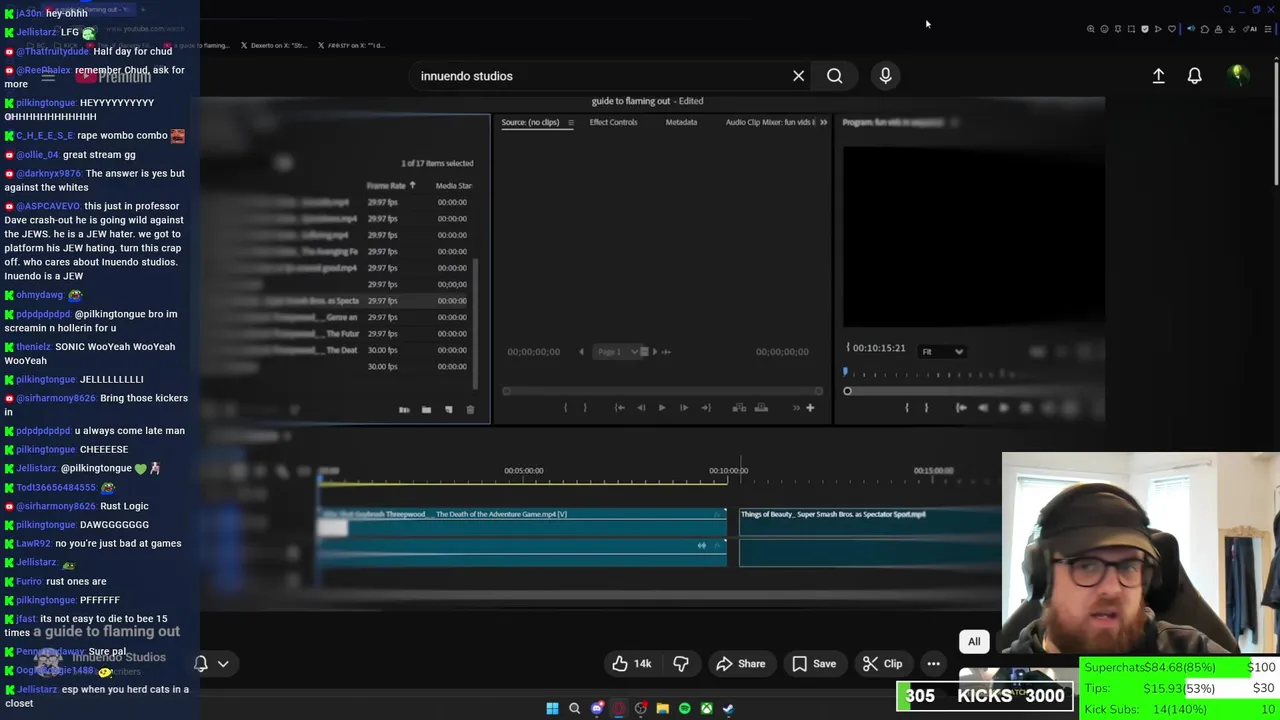Switch to the Source (no clips) tab
The width and height of the screenshot is (1280, 720).
tap(530, 122)
